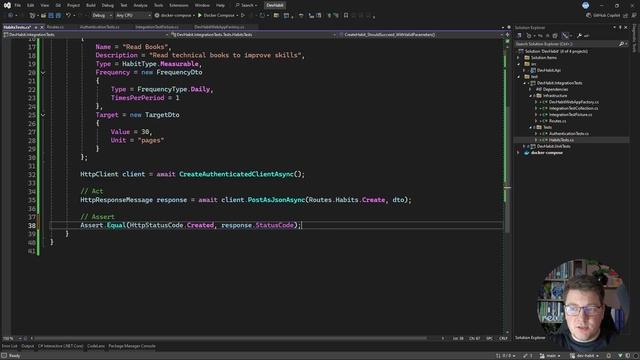The height and width of the screenshot is (360, 640).
Task: Click line number 38 in the gutter
Action: [x=32, y=225]
